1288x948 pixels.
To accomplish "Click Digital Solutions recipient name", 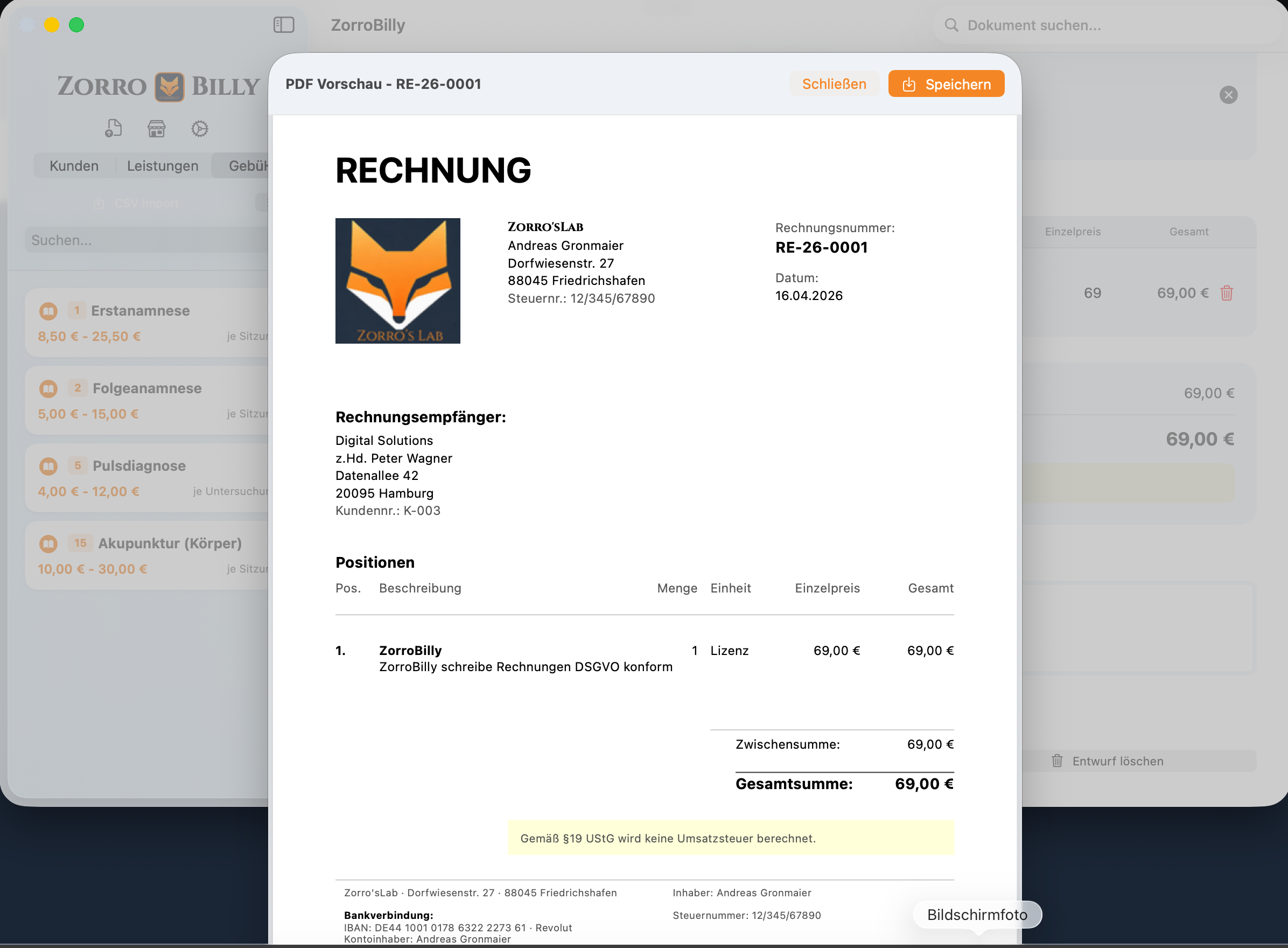I will (x=384, y=441).
